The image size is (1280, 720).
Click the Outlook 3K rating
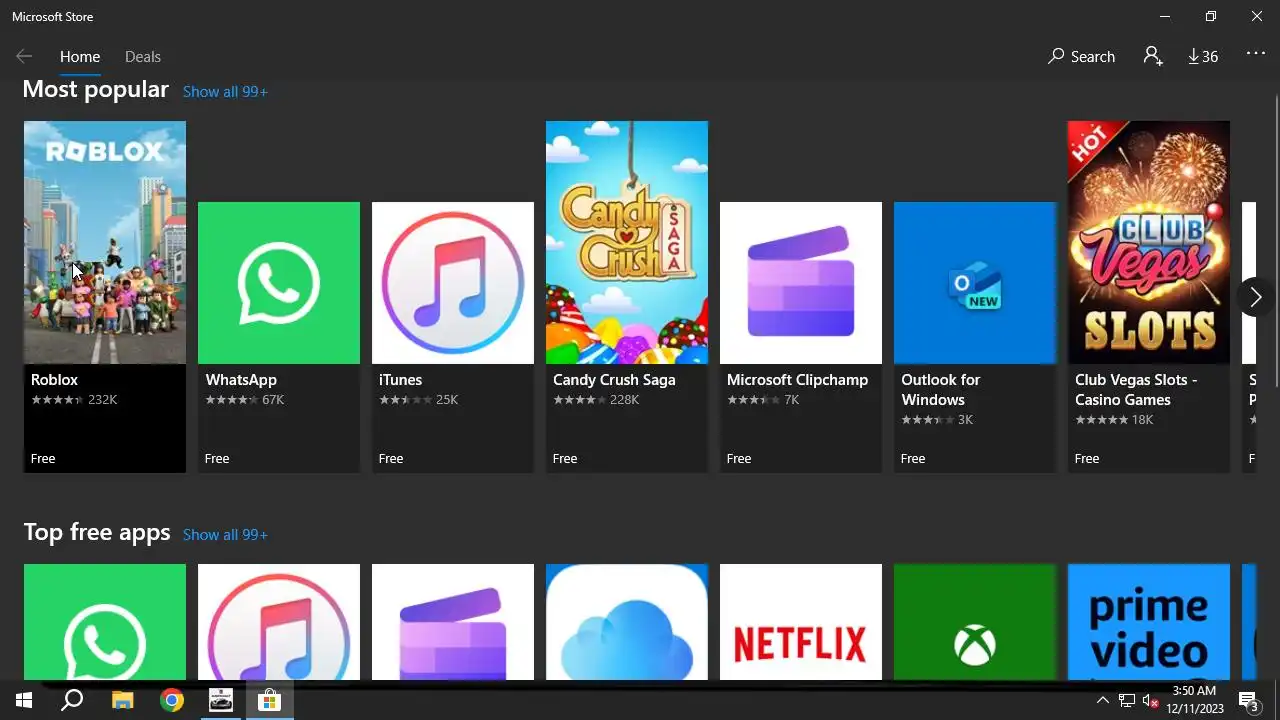click(x=937, y=420)
